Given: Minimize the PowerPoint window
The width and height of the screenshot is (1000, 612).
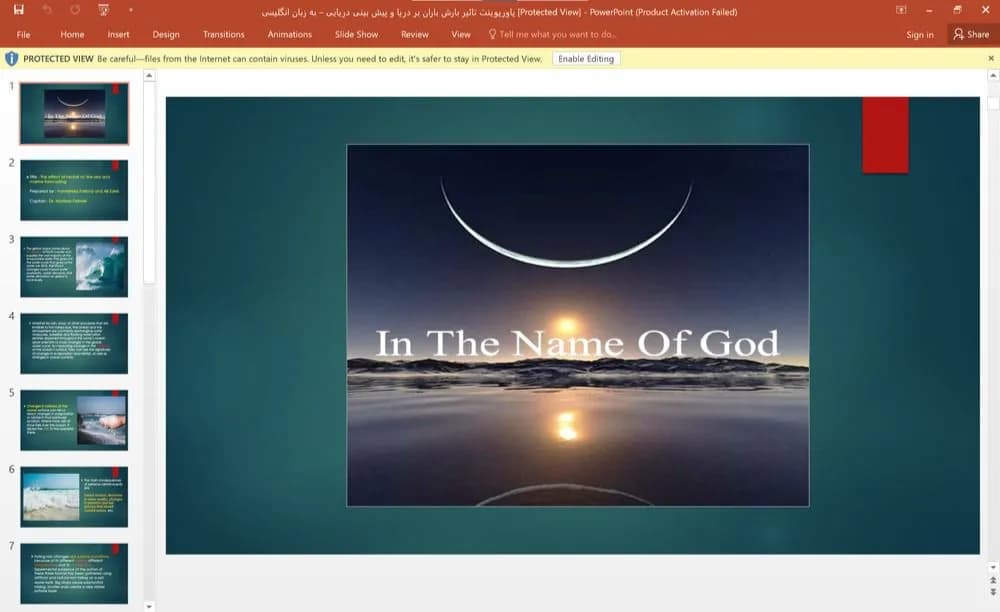Looking at the screenshot, I should [929, 10].
